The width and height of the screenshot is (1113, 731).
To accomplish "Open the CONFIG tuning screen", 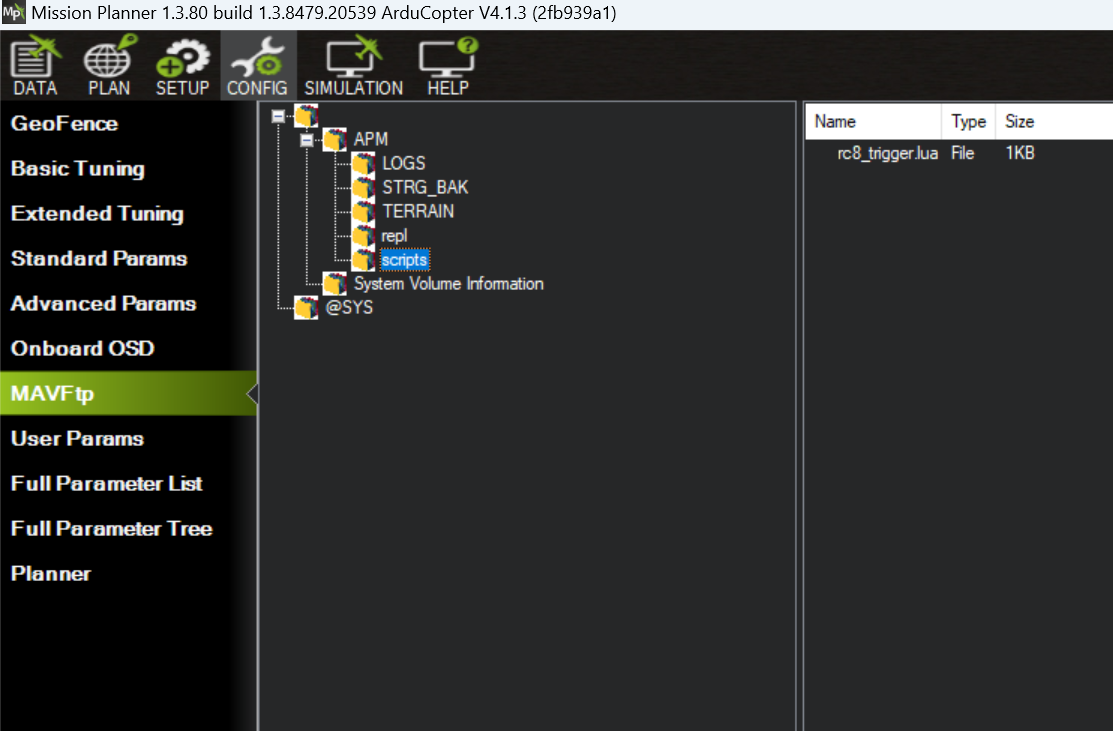I will pyautogui.click(x=257, y=66).
